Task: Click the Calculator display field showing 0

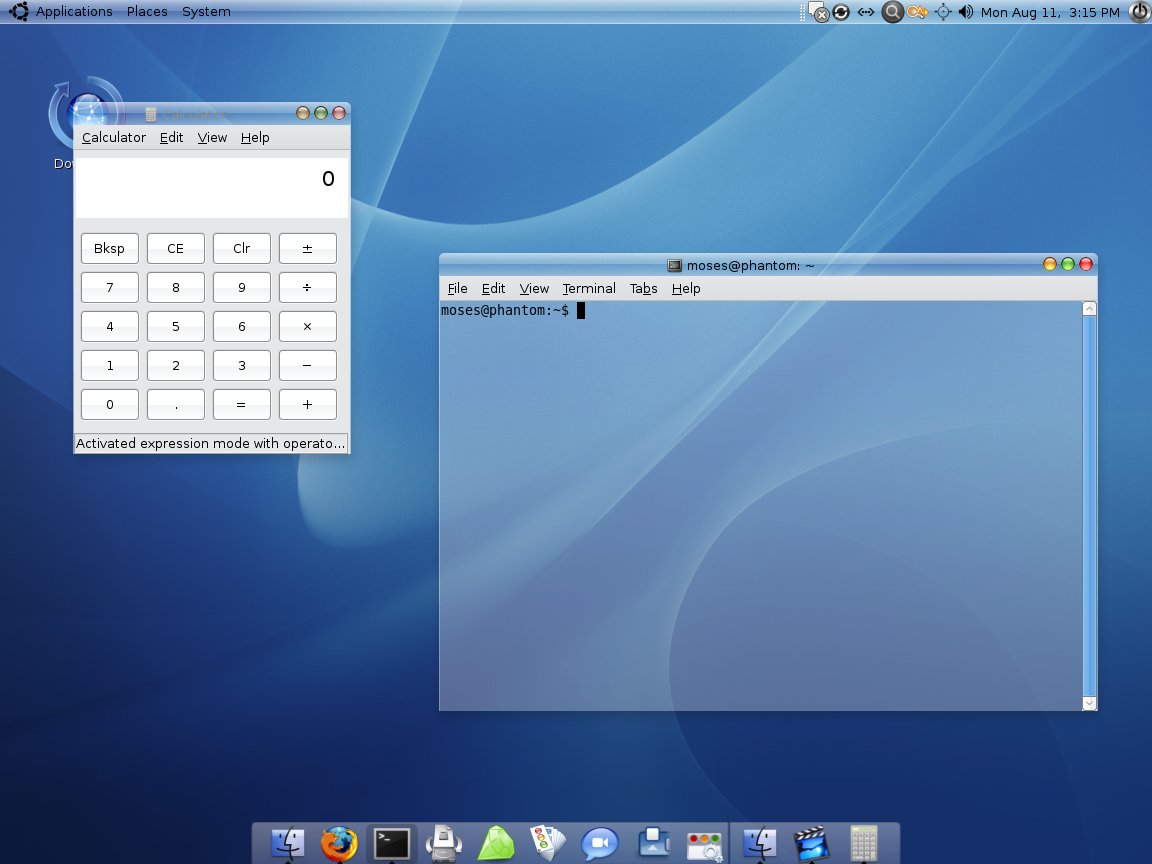Action: tap(212, 187)
